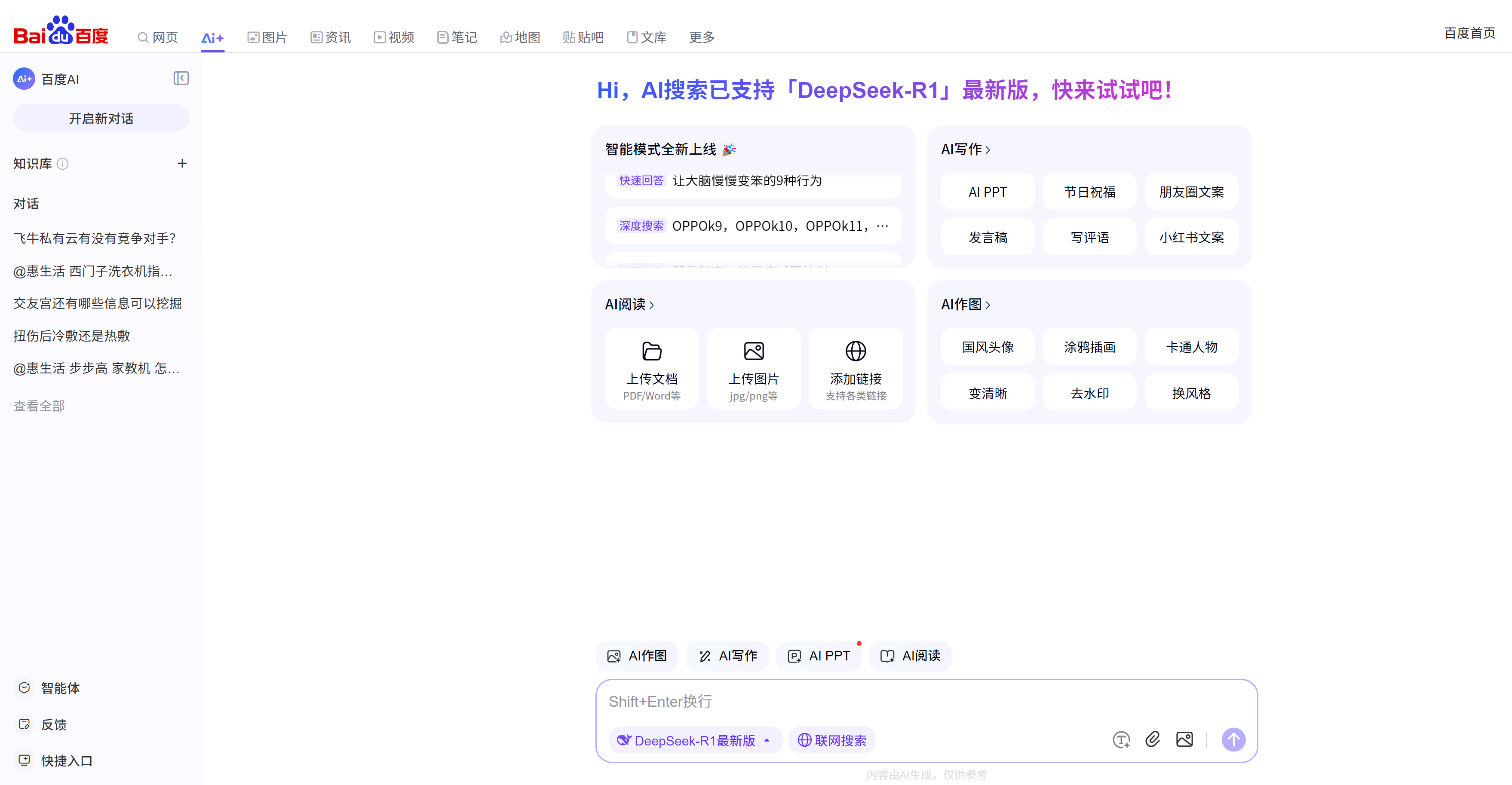Switch to the 资讯 tab
The width and height of the screenshot is (1512, 785).
[x=331, y=37]
